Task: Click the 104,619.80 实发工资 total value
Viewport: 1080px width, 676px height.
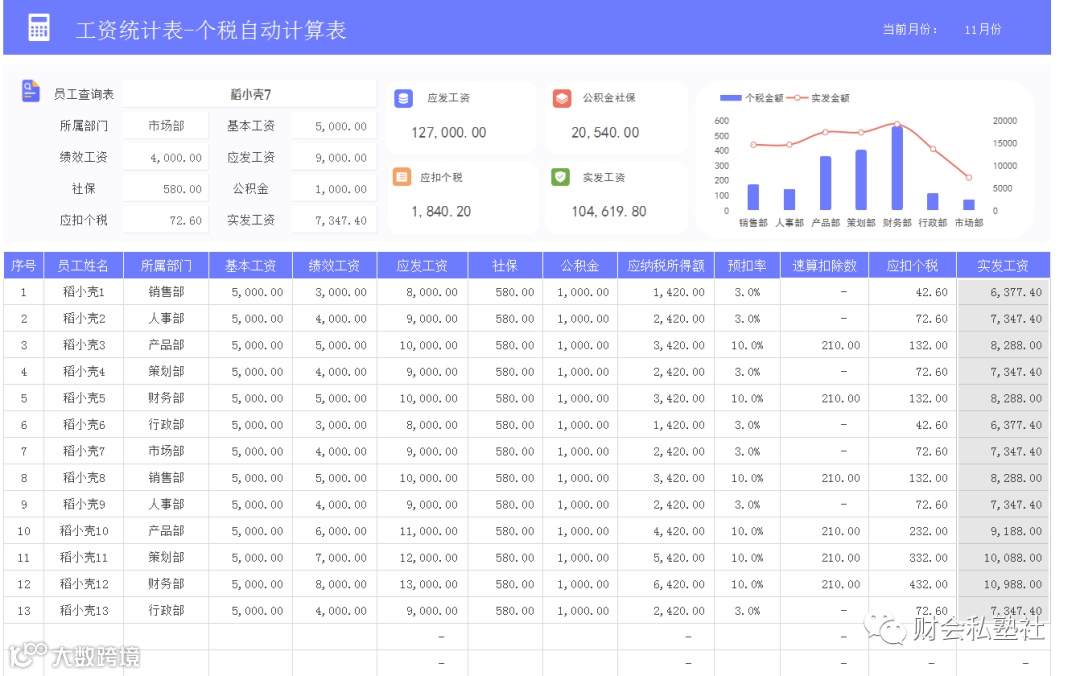Action: point(608,212)
